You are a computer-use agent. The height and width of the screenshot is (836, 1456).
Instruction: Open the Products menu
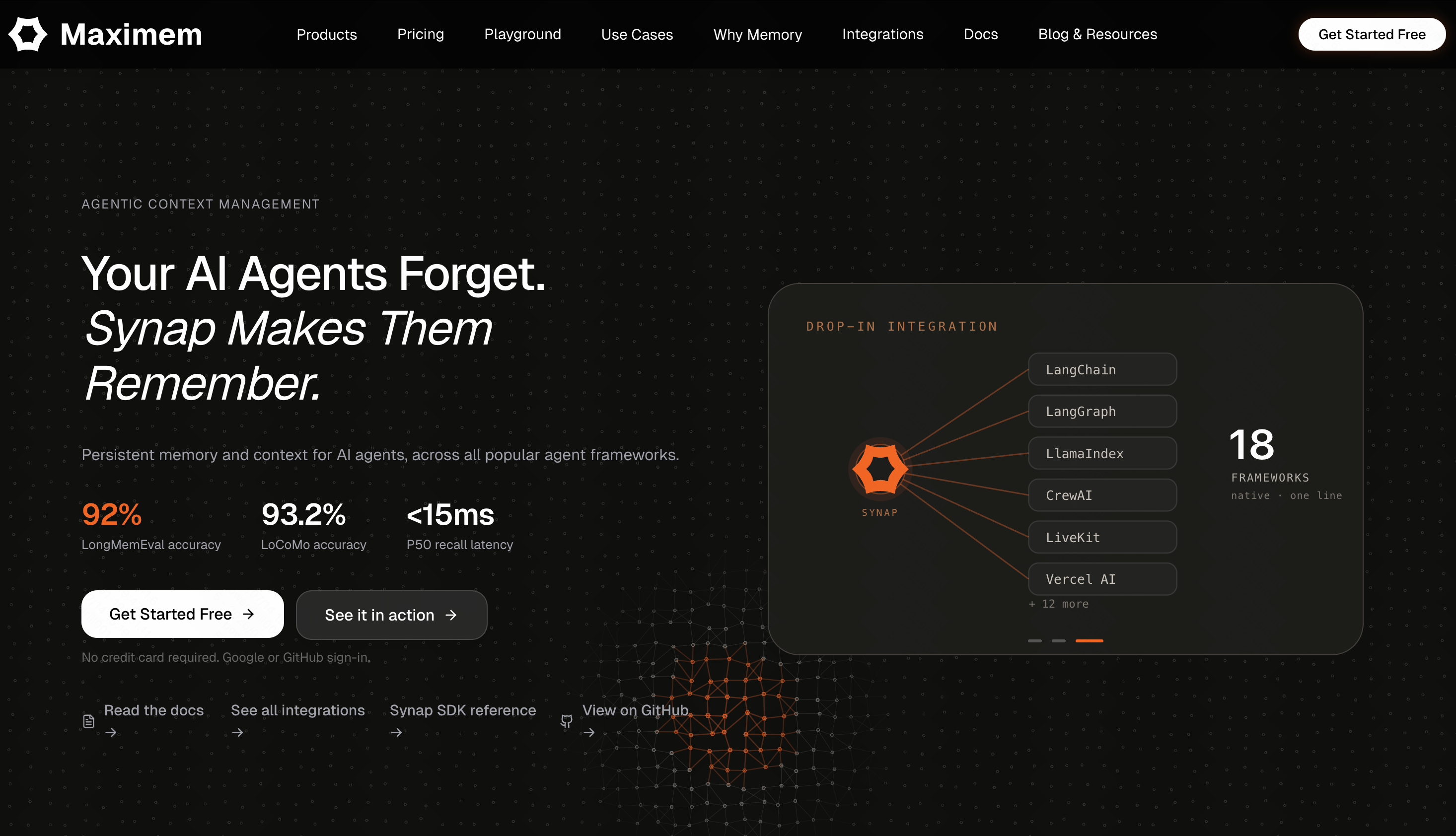[x=327, y=34]
